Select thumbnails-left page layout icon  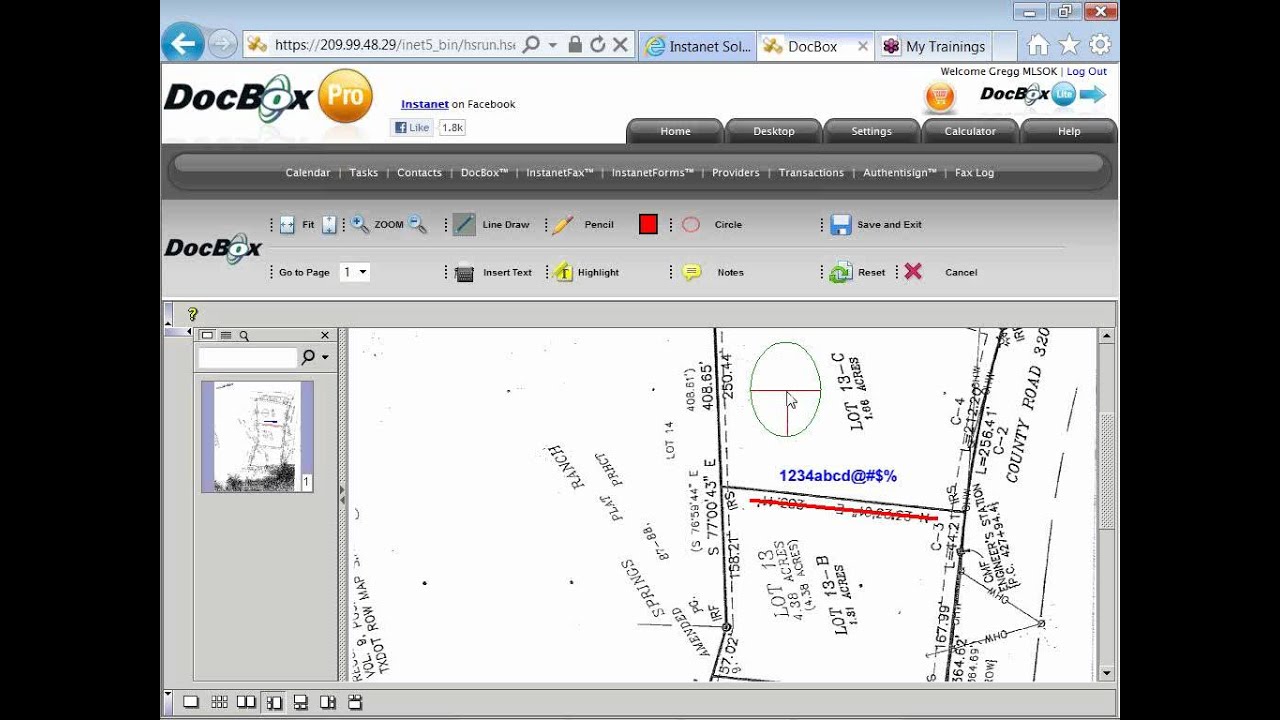coord(273,702)
